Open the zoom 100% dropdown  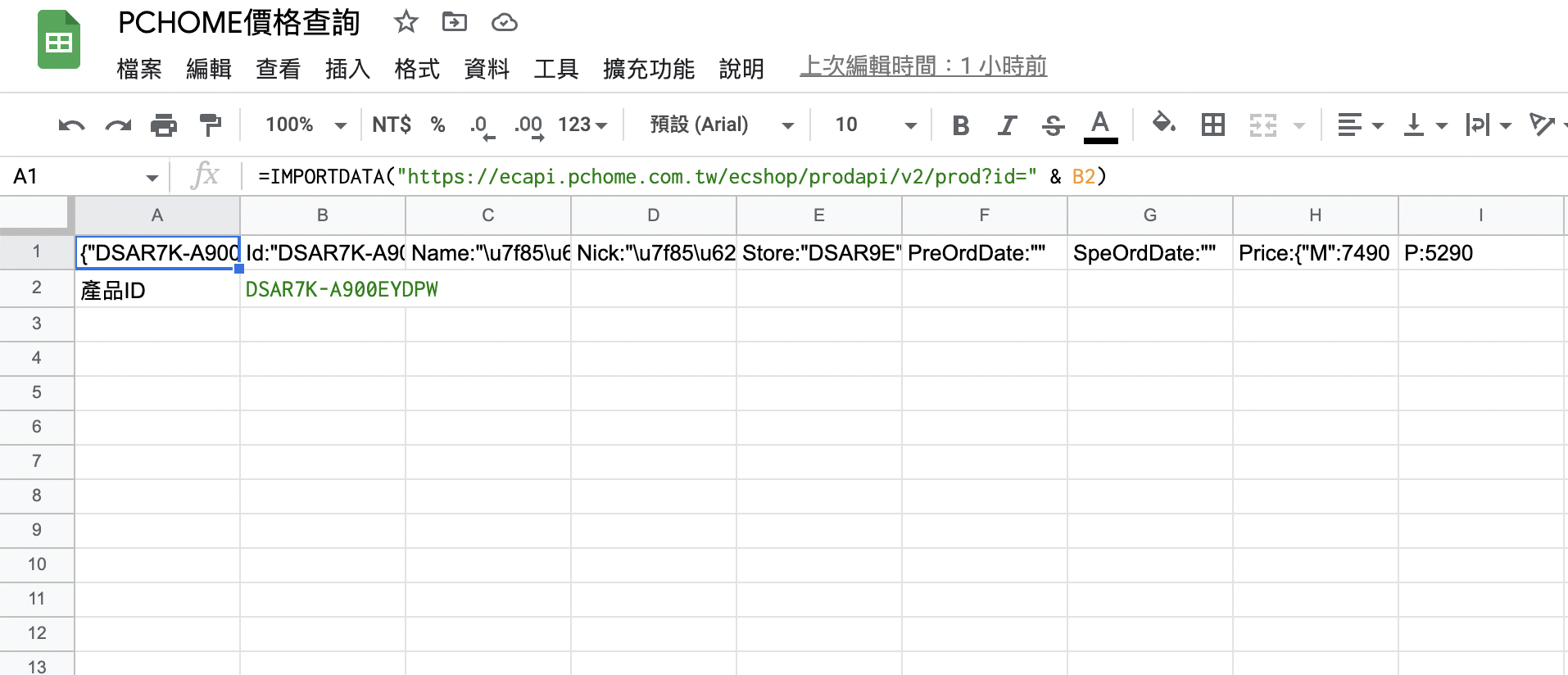pos(306,125)
